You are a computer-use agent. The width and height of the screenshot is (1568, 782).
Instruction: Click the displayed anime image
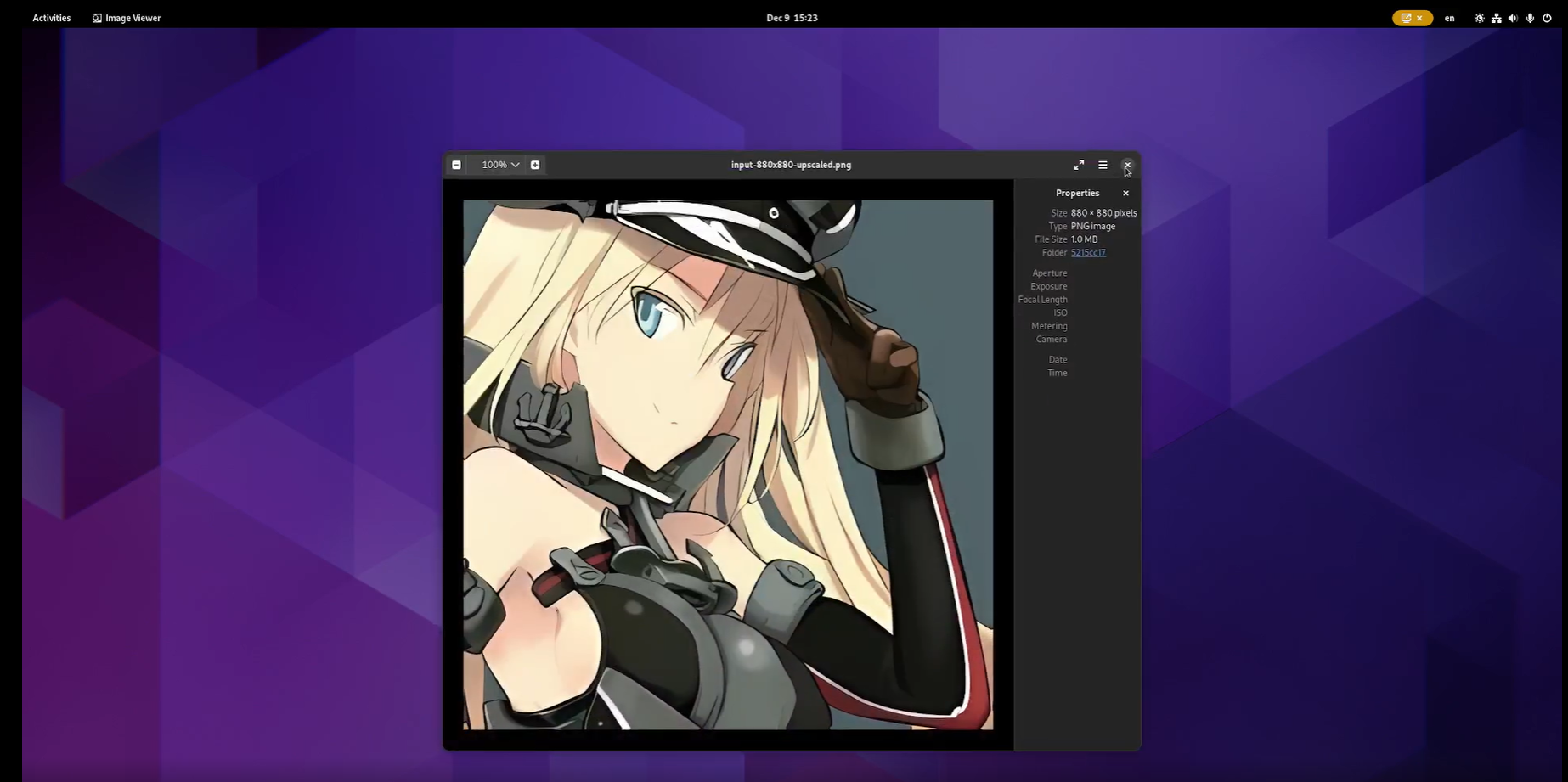(x=728, y=464)
